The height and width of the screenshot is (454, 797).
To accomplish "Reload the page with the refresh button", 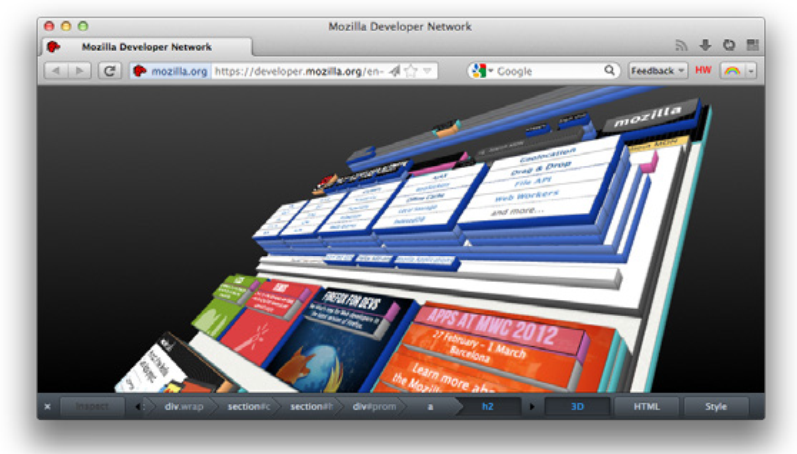I will (109, 71).
